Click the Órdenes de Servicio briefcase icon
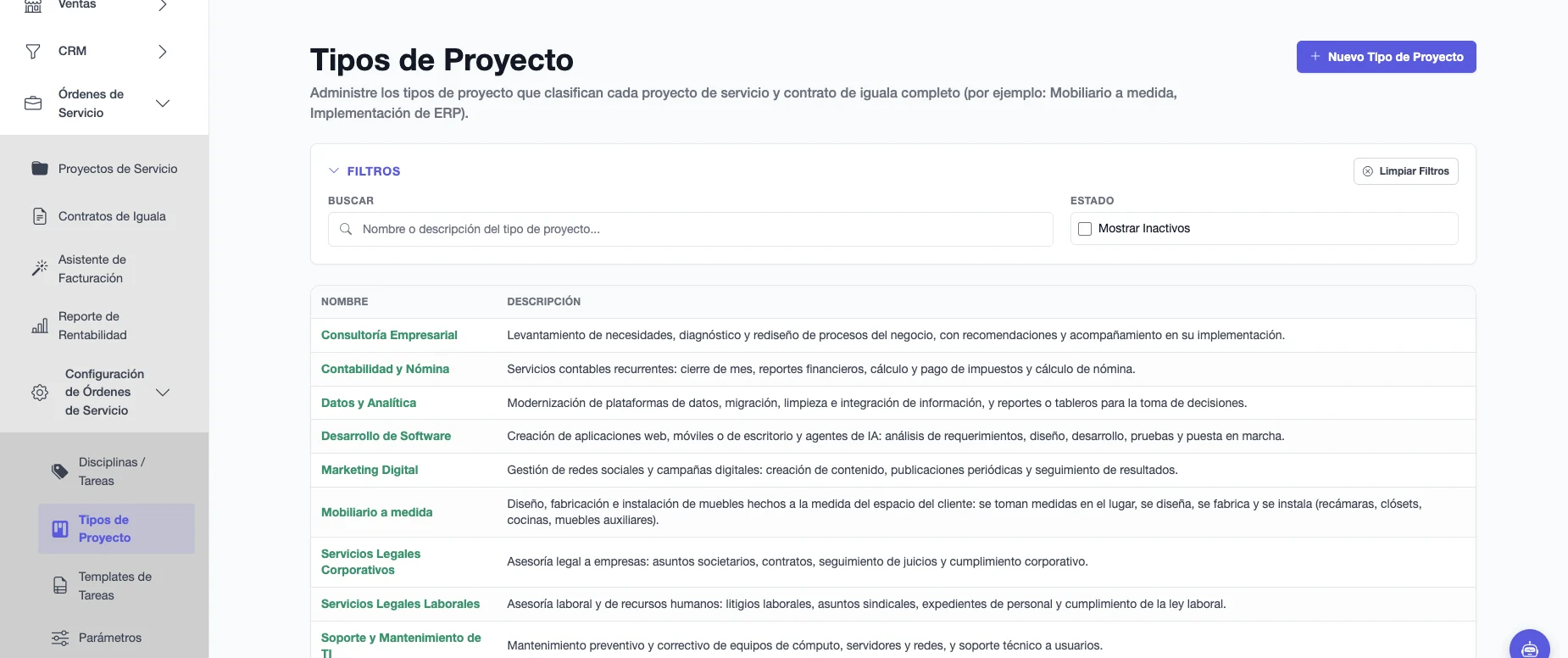 [x=33, y=103]
